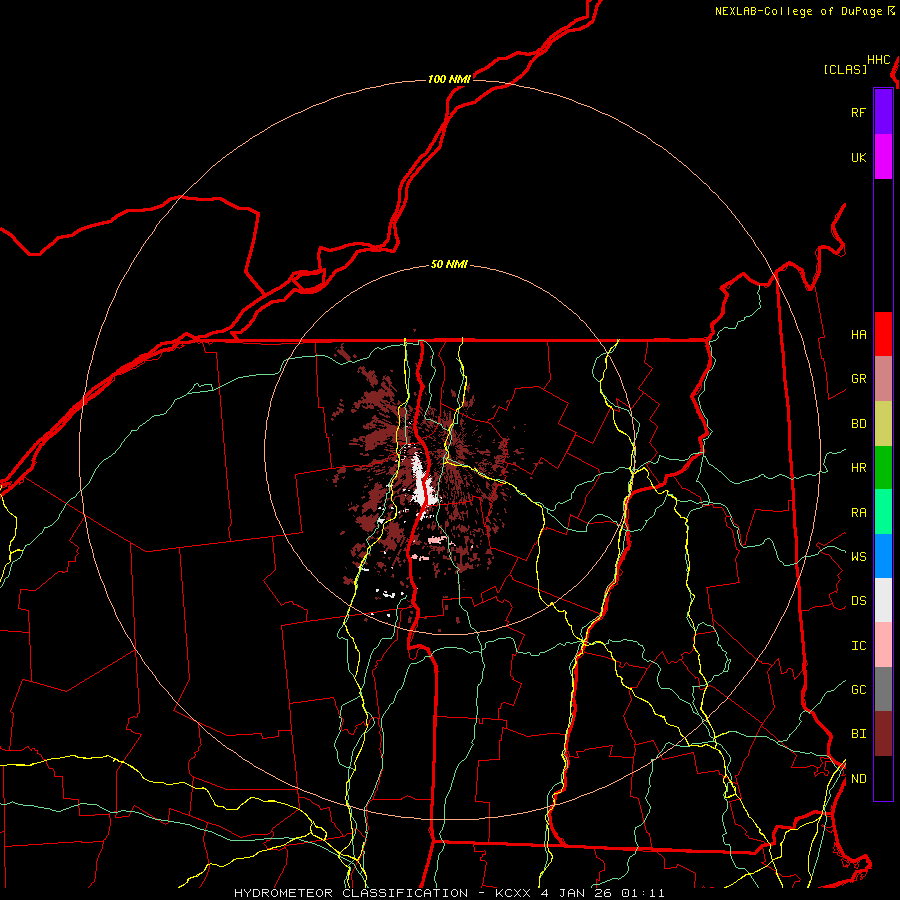
Task: Click the RA light green legend swatch
Action: point(883,512)
